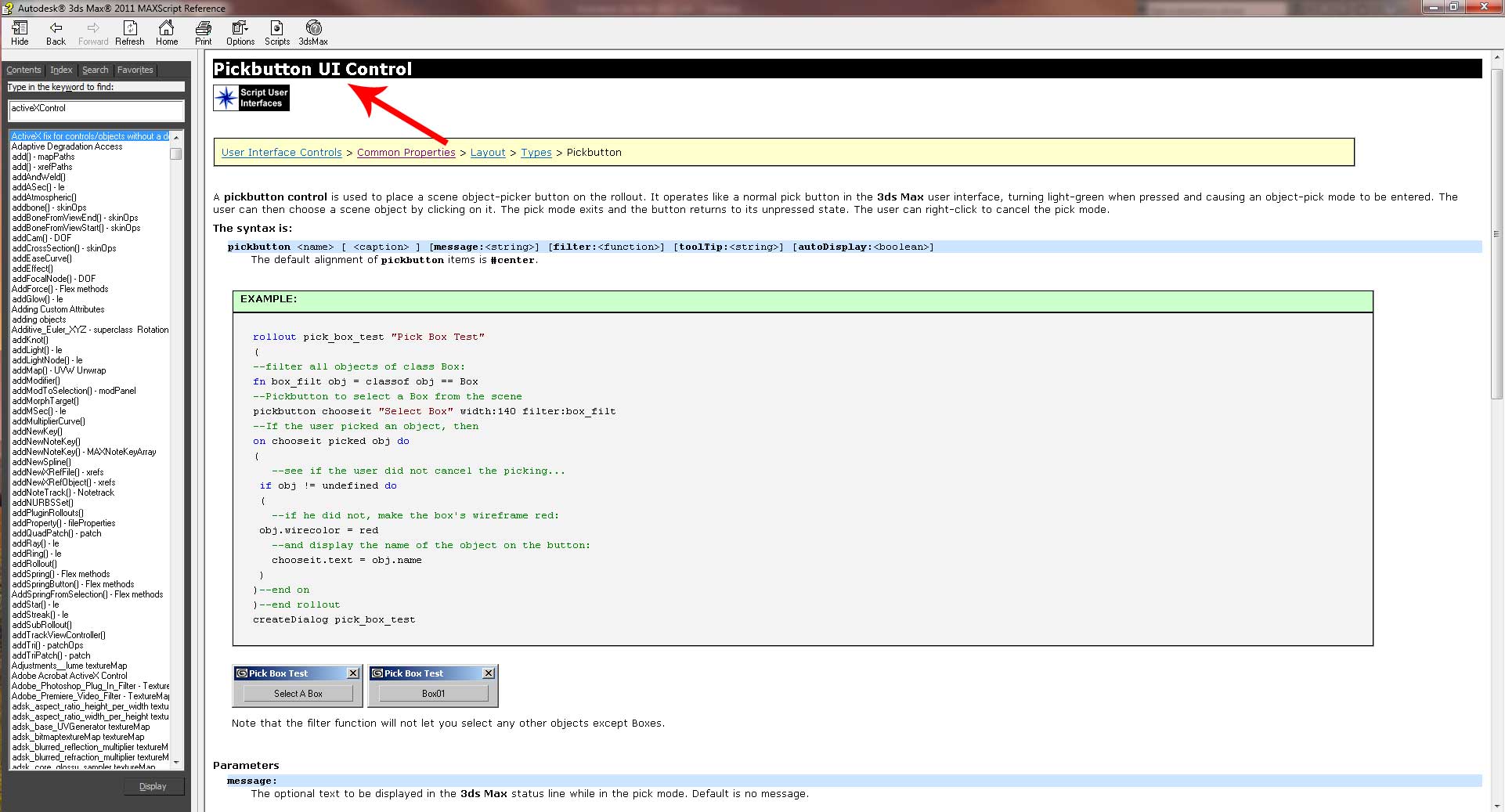Select 'adsk_base_UVGenerator textureMap' entry

point(81,727)
